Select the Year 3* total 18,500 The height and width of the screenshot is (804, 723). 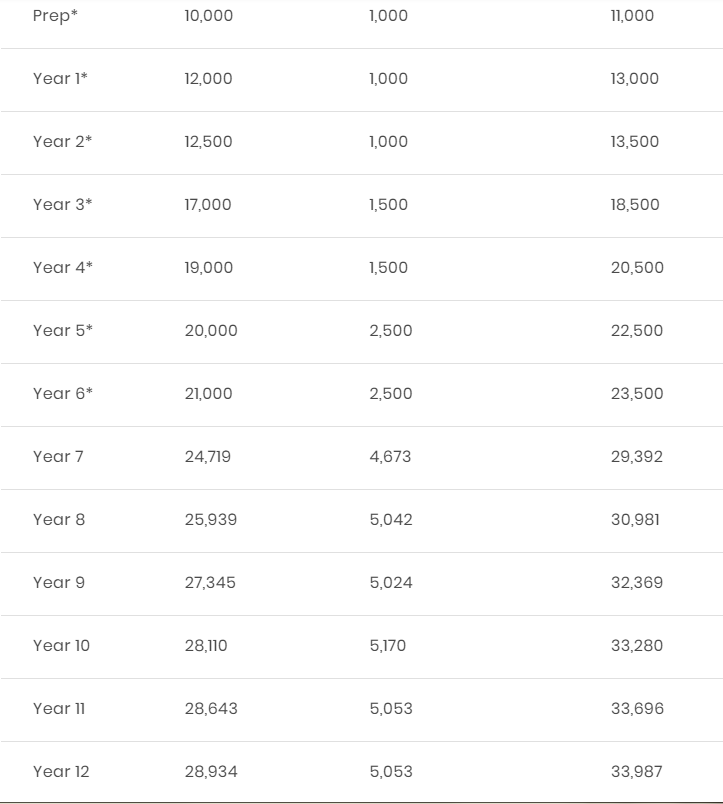(x=635, y=205)
